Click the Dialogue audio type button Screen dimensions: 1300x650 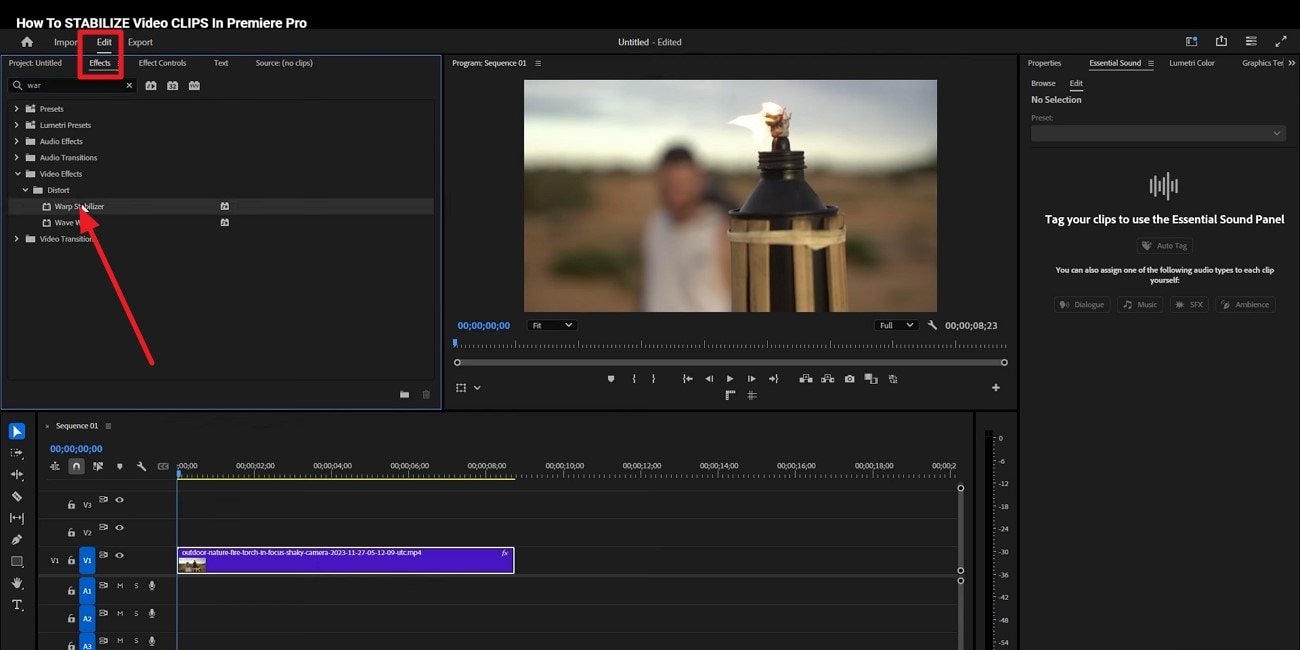pyautogui.click(x=1082, y=304)
